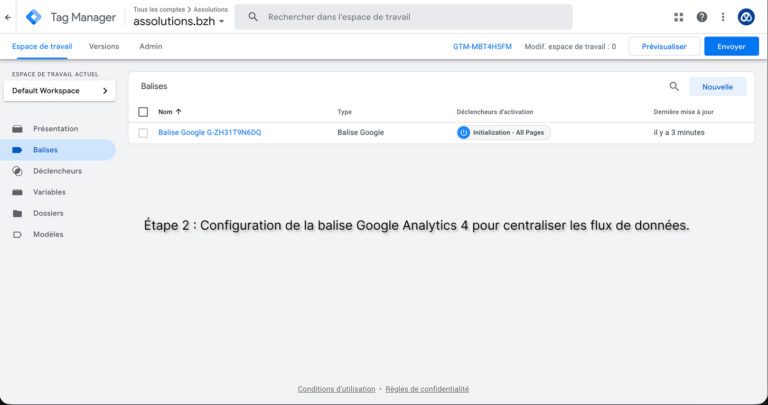Tick the checkbox for Balise Google G-ZH31T9N6DQ

click(143, 133)
